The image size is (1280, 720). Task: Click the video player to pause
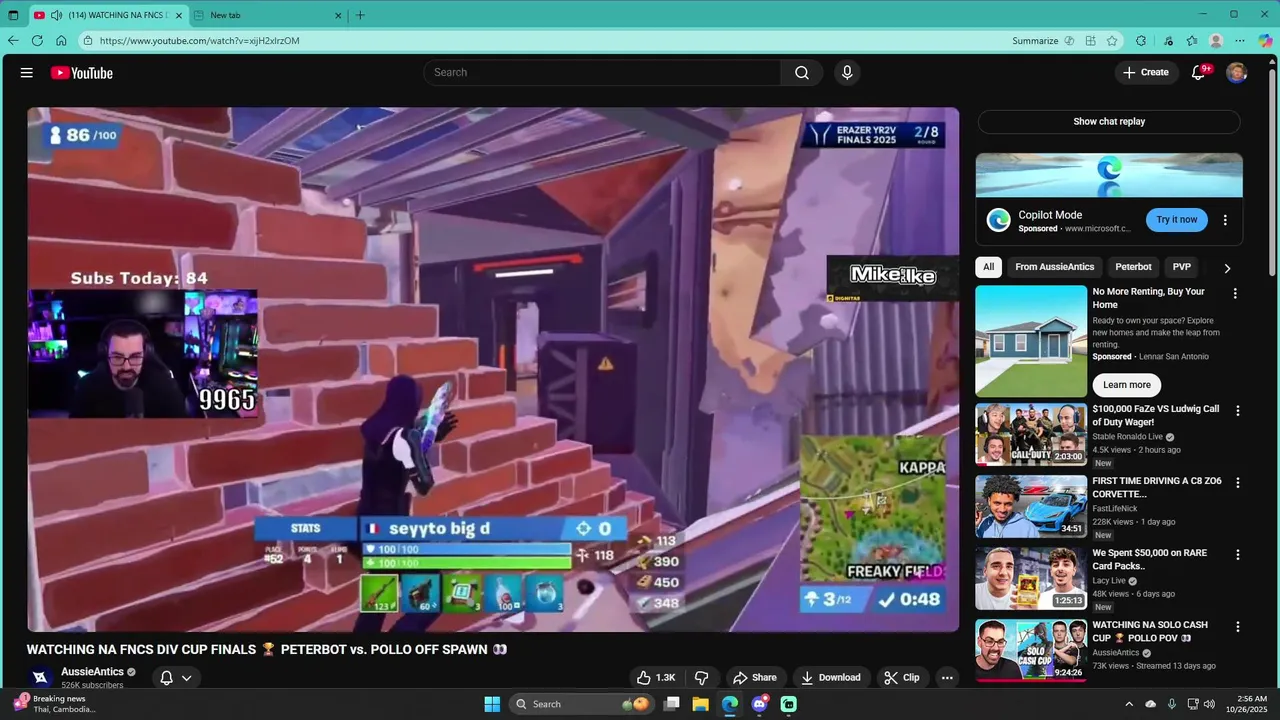pos(493,369)
